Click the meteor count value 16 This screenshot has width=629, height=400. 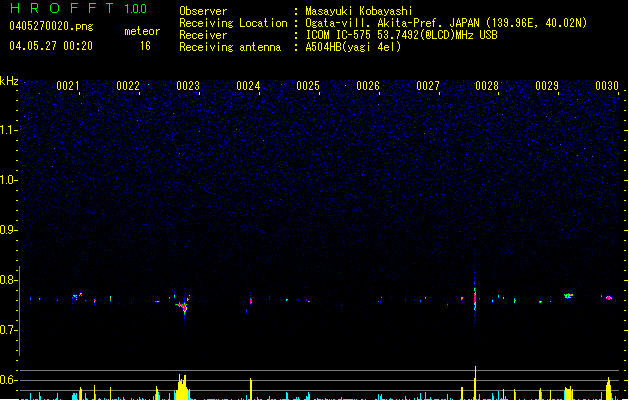(145, 46)
